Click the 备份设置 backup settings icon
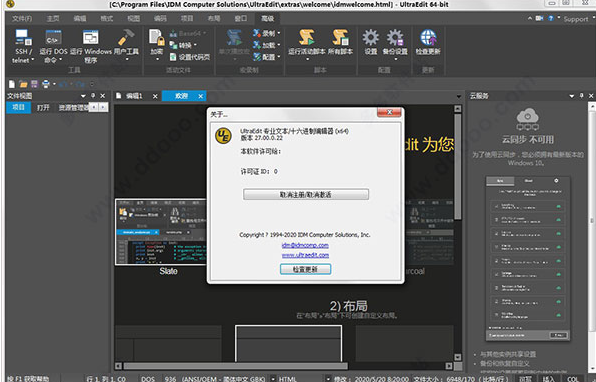Image resolution: width=596 pixels, height=382 pixels. [x=395, y=37]
